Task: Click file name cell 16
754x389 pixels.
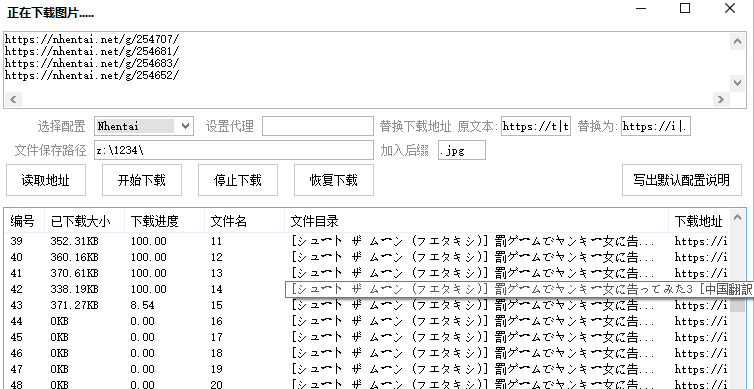Action: (x=216, y=321)
